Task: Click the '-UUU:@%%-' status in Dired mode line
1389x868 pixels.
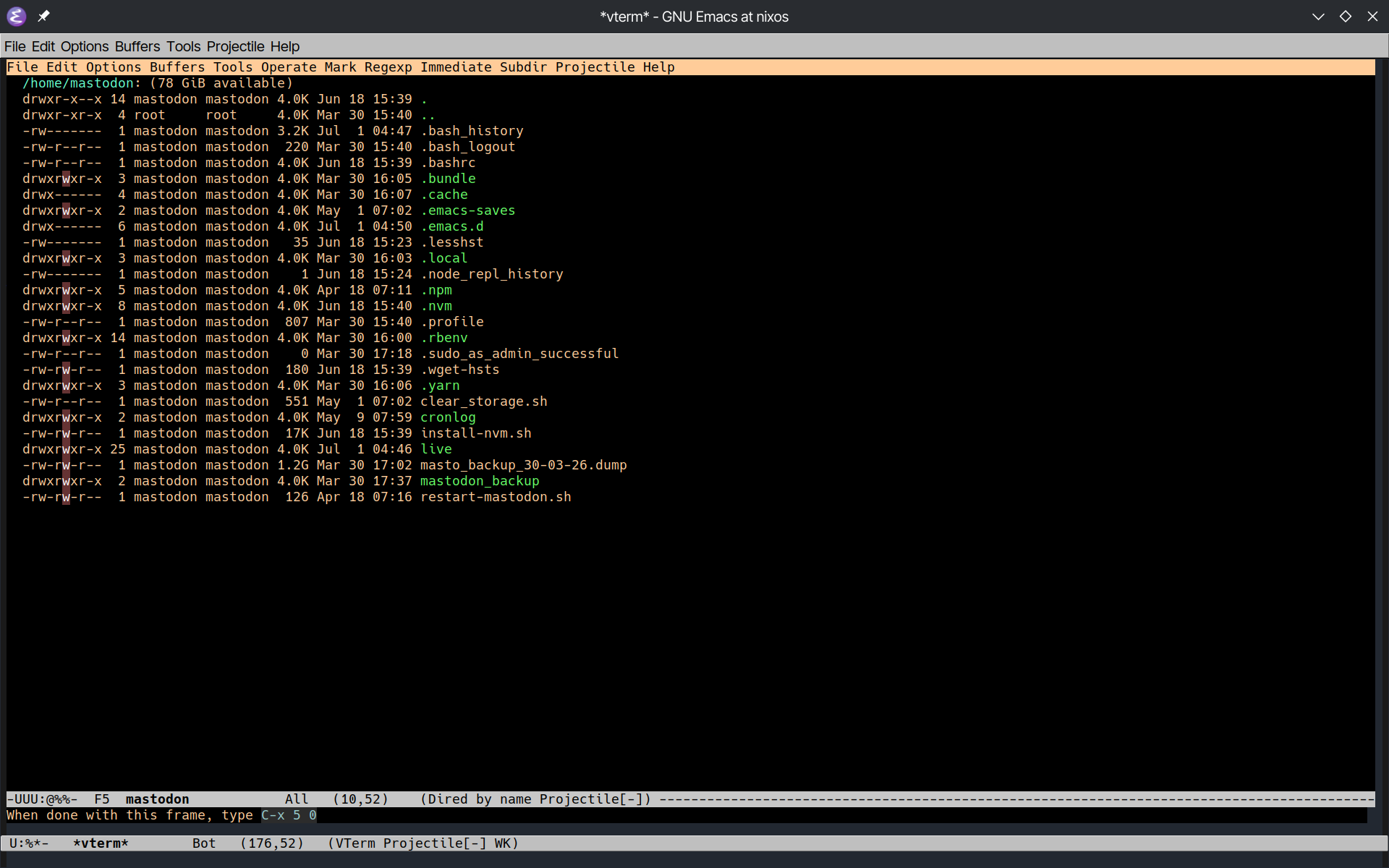Action: [x=42, y=799]
